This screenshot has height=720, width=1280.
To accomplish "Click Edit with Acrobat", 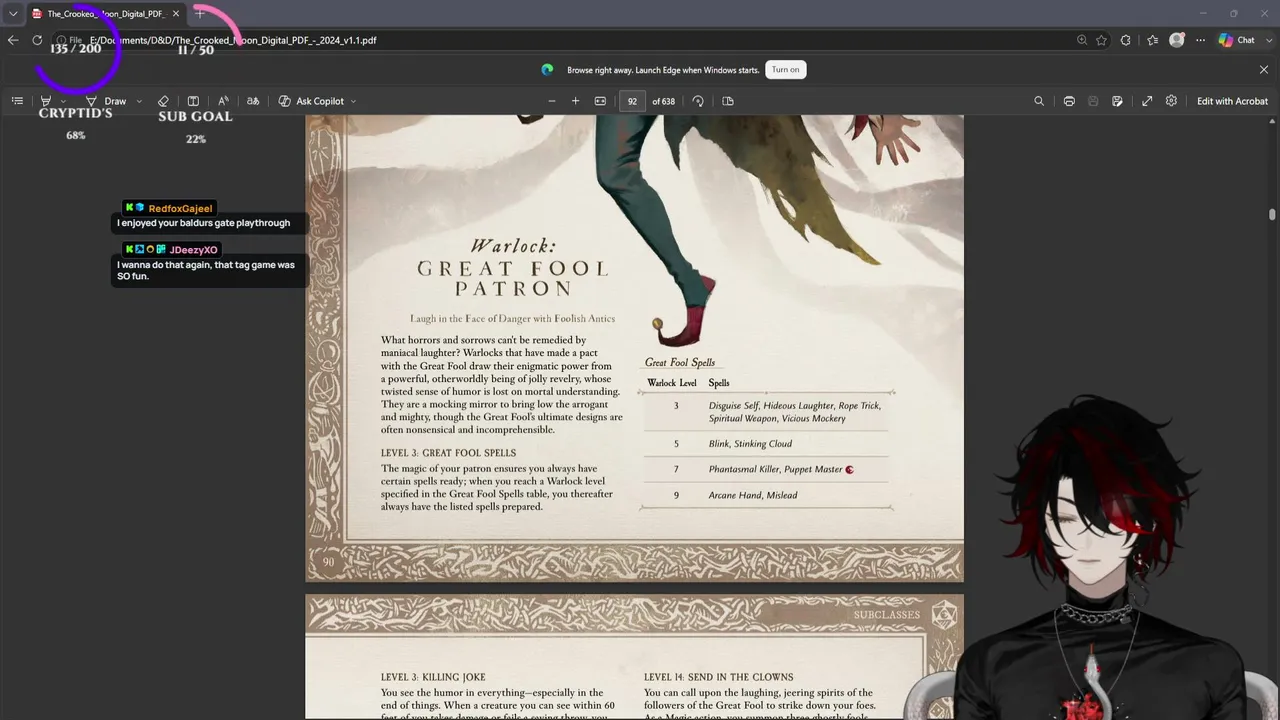I will 1232,101.
